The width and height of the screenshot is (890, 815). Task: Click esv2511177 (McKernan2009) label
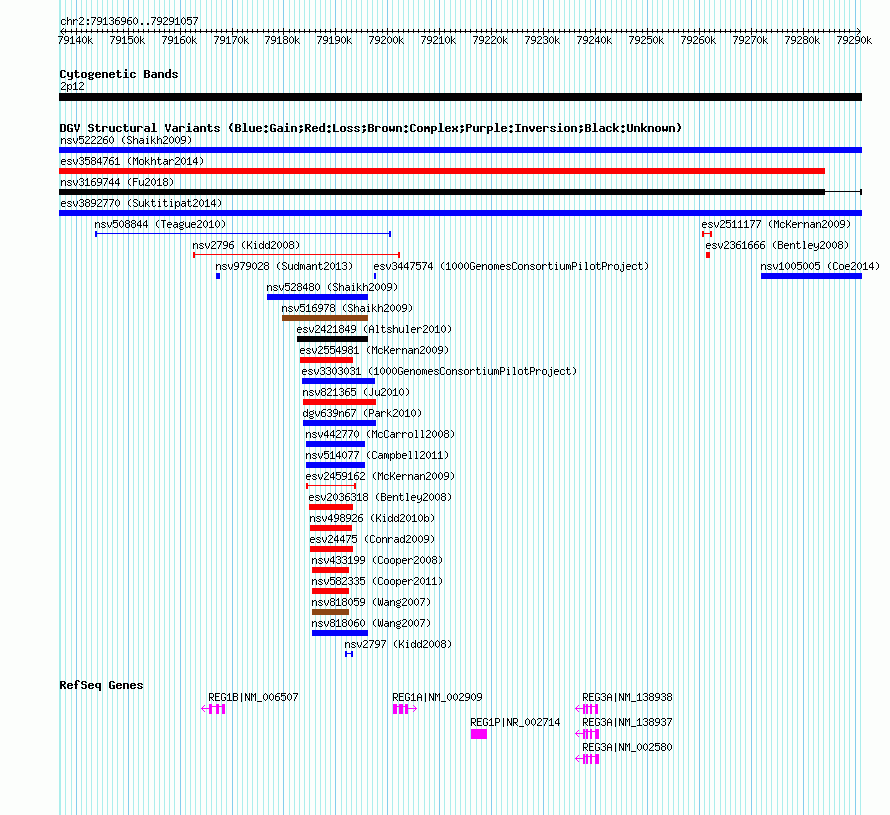tap(776, 224)
